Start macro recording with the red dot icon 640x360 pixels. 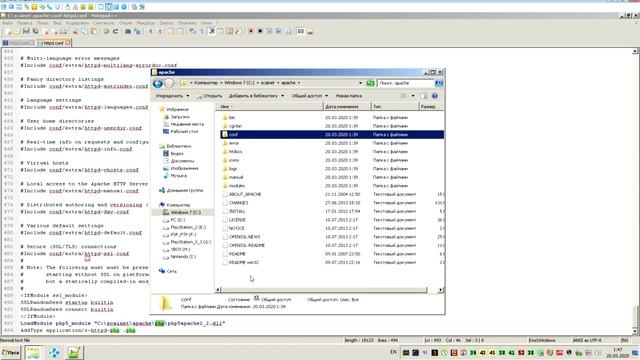click(x=251, y=31)
